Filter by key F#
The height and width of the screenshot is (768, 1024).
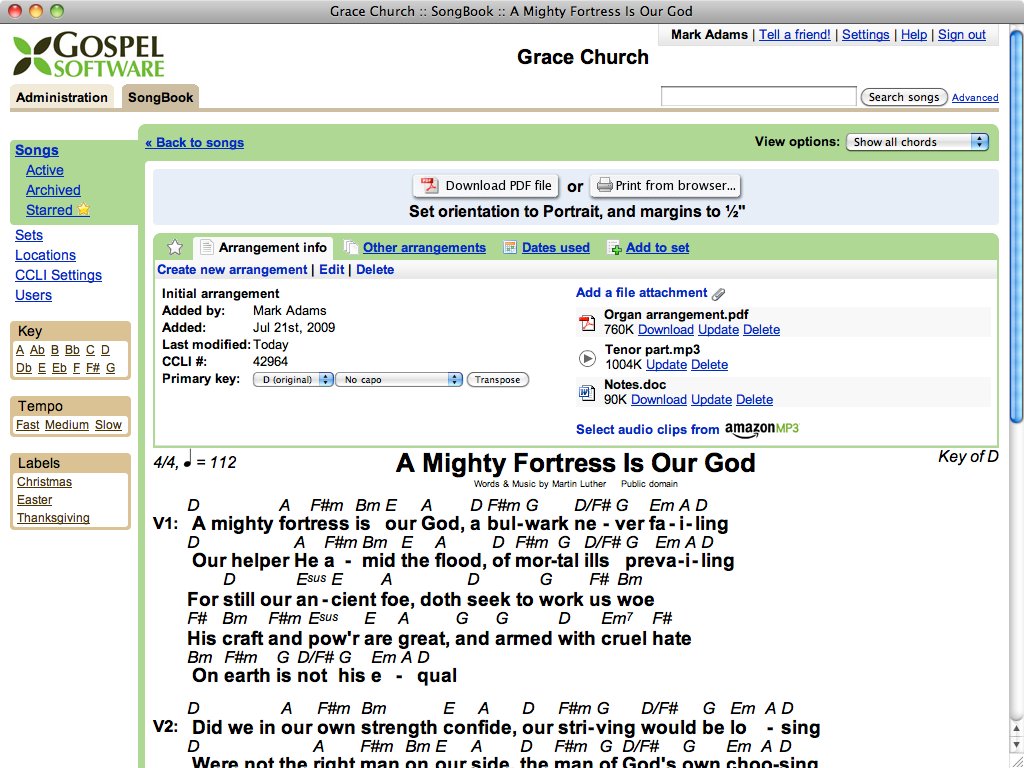tap(93, 368)
